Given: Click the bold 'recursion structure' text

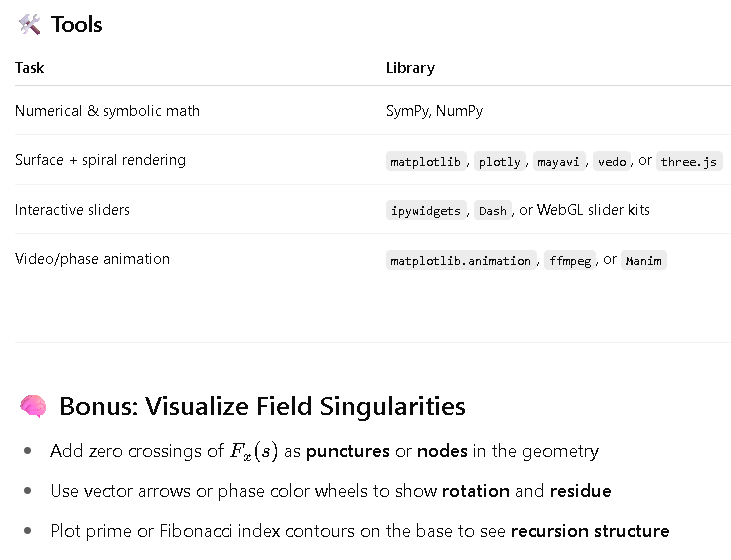Looking at the screenshot, I should [x=590, y=531].
